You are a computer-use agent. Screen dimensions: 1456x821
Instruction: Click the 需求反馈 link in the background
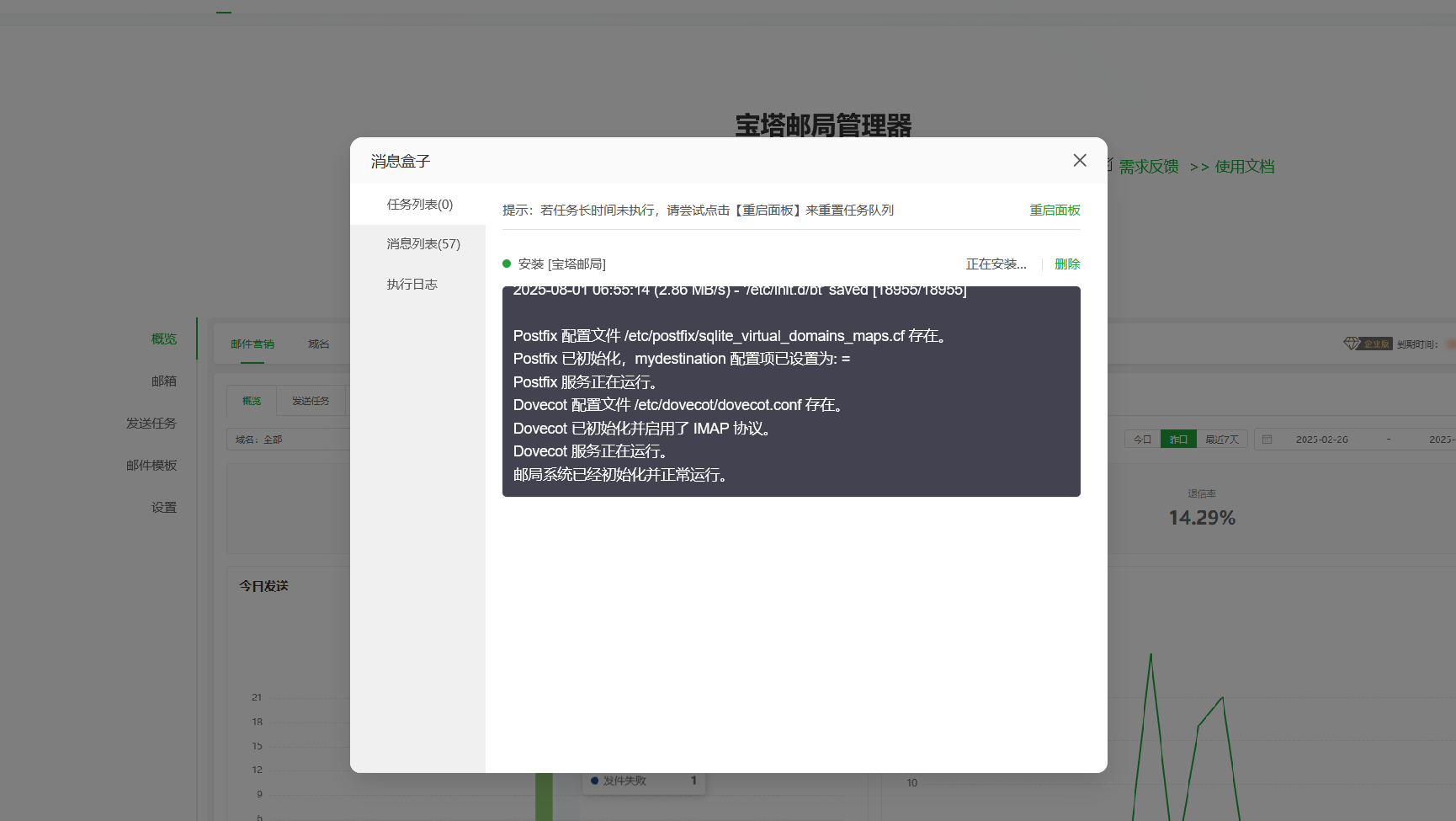coord(1148,167)
